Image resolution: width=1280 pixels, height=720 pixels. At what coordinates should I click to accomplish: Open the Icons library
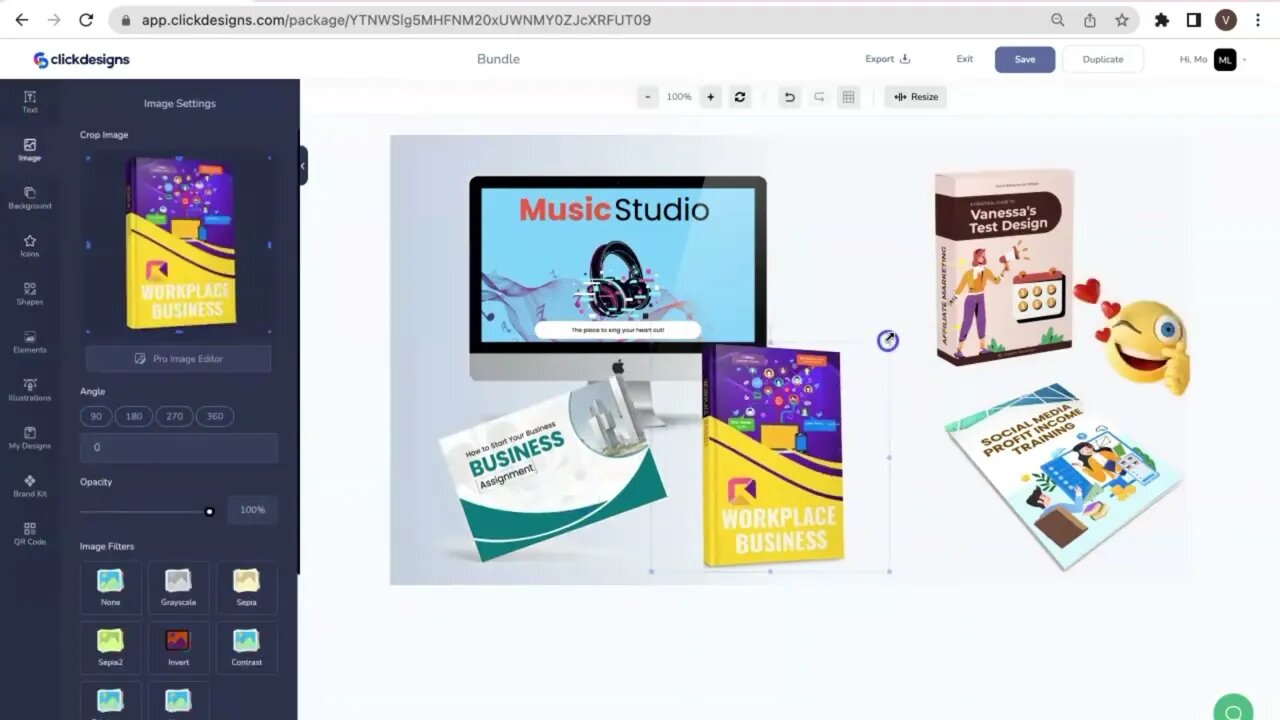(x=30, y=246)
